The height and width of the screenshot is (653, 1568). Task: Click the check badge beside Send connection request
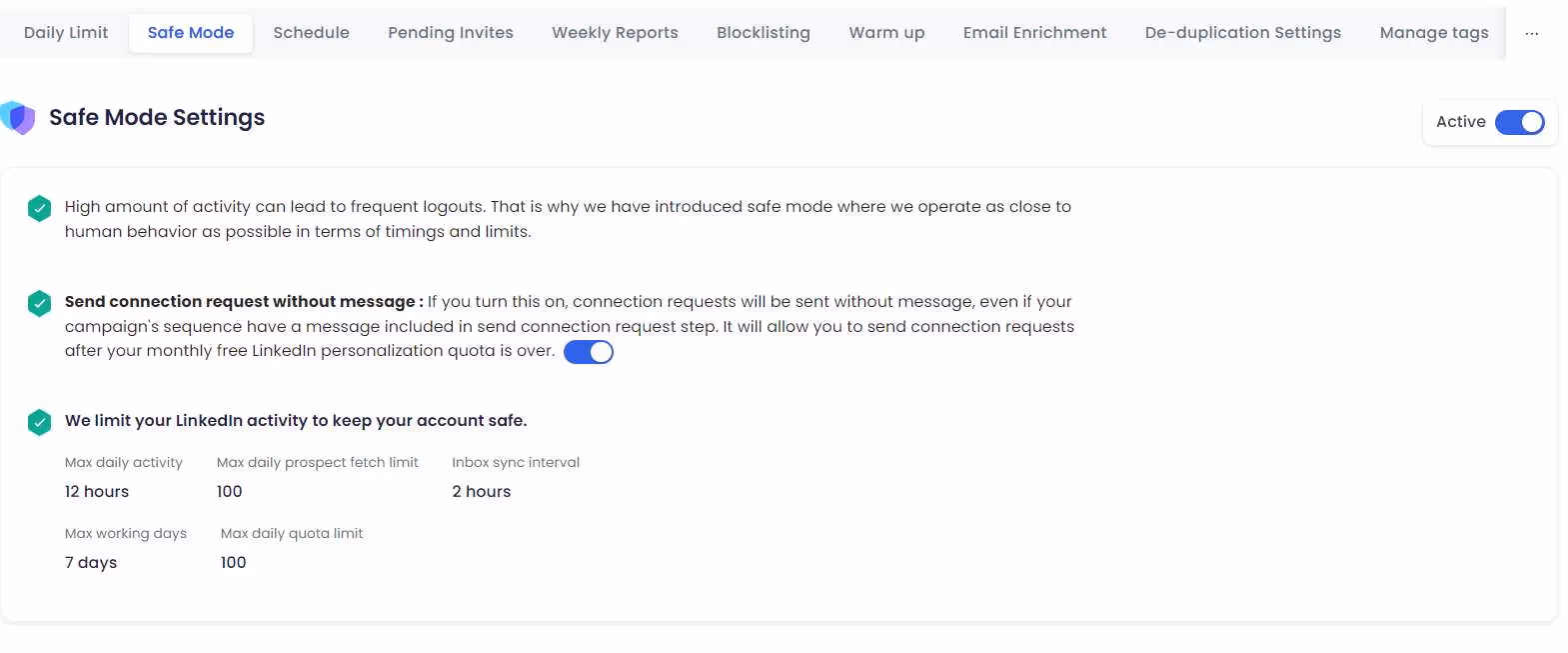39,303
